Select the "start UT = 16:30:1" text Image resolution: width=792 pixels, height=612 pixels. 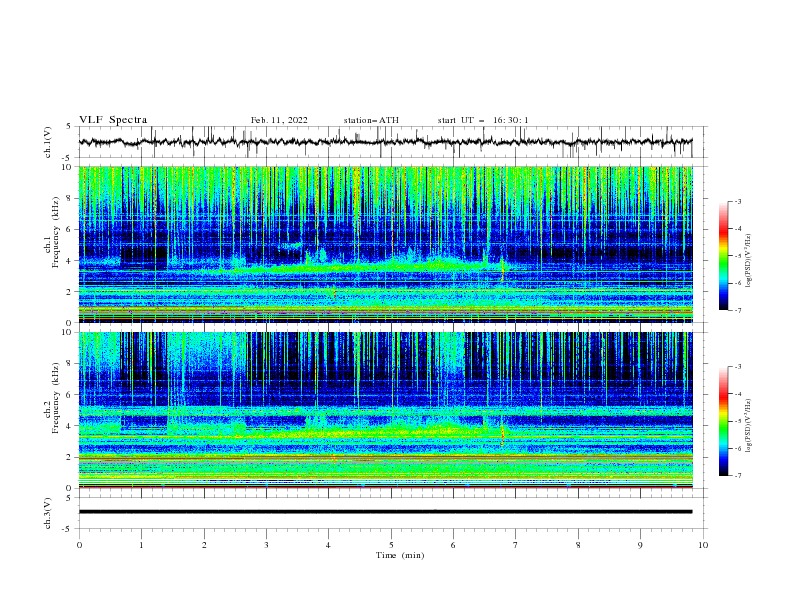(x=483, y=120)
